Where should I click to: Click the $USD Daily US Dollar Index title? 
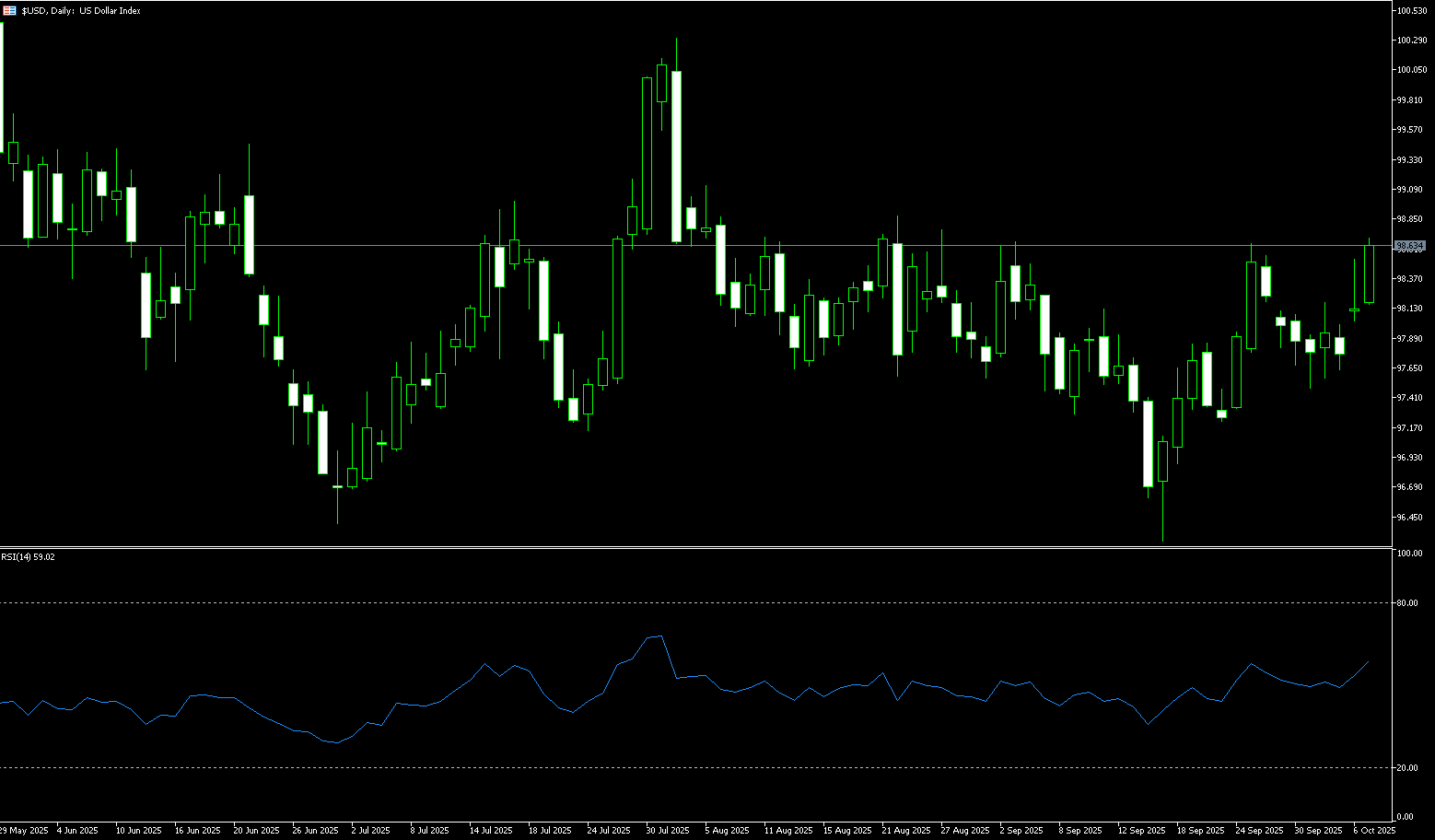click(81, 11)
